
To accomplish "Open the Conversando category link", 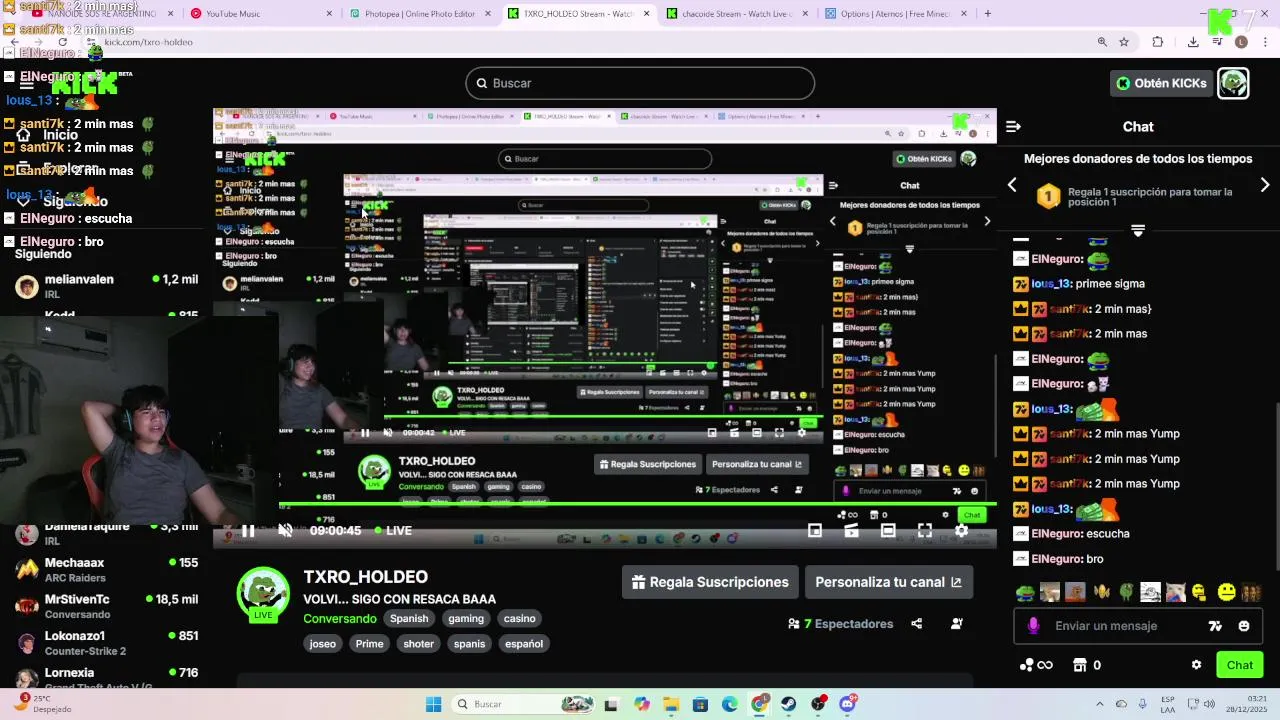I will [x=340, y=619].
